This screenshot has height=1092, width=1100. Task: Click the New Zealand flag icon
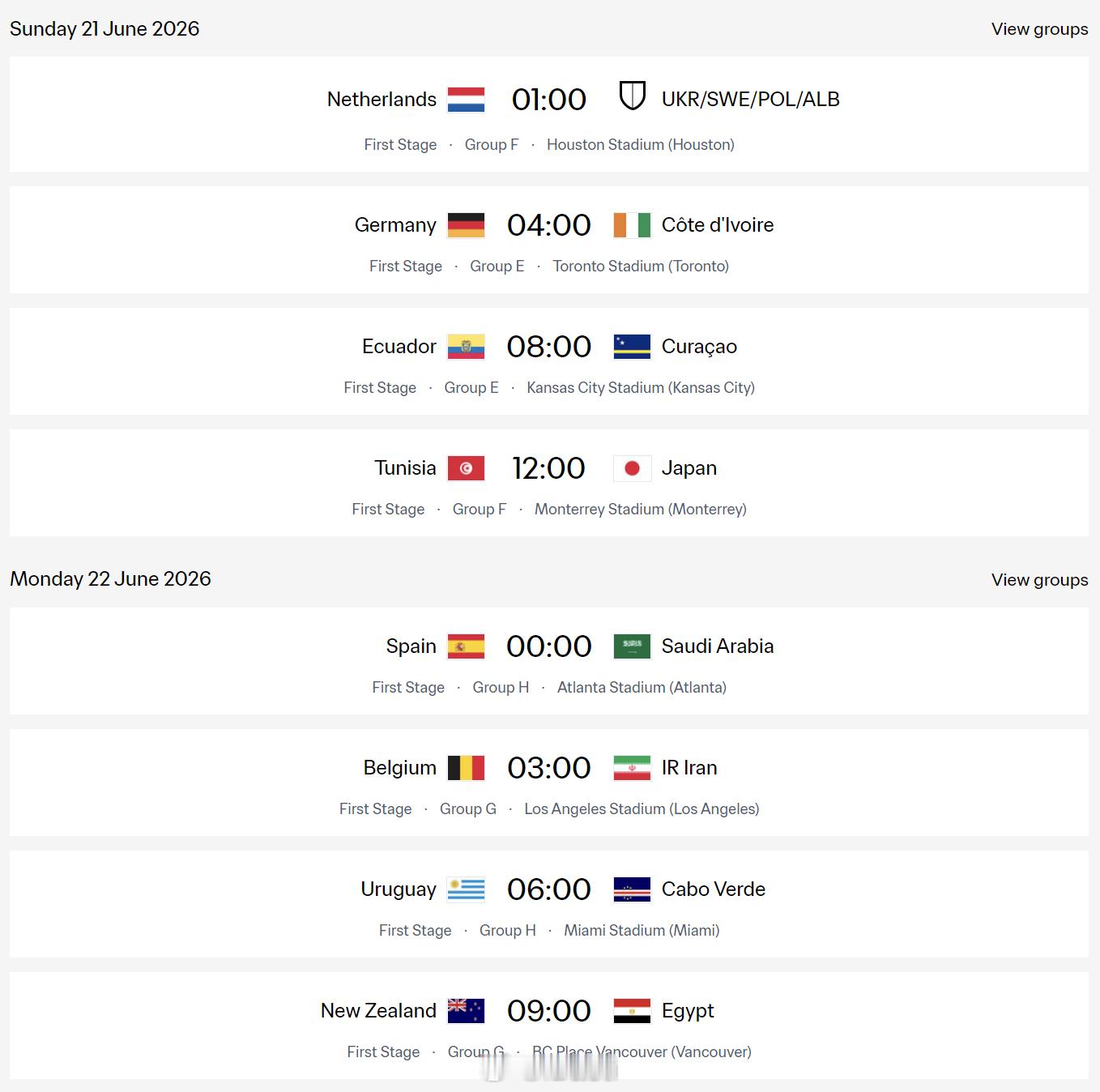(466, 1011)
